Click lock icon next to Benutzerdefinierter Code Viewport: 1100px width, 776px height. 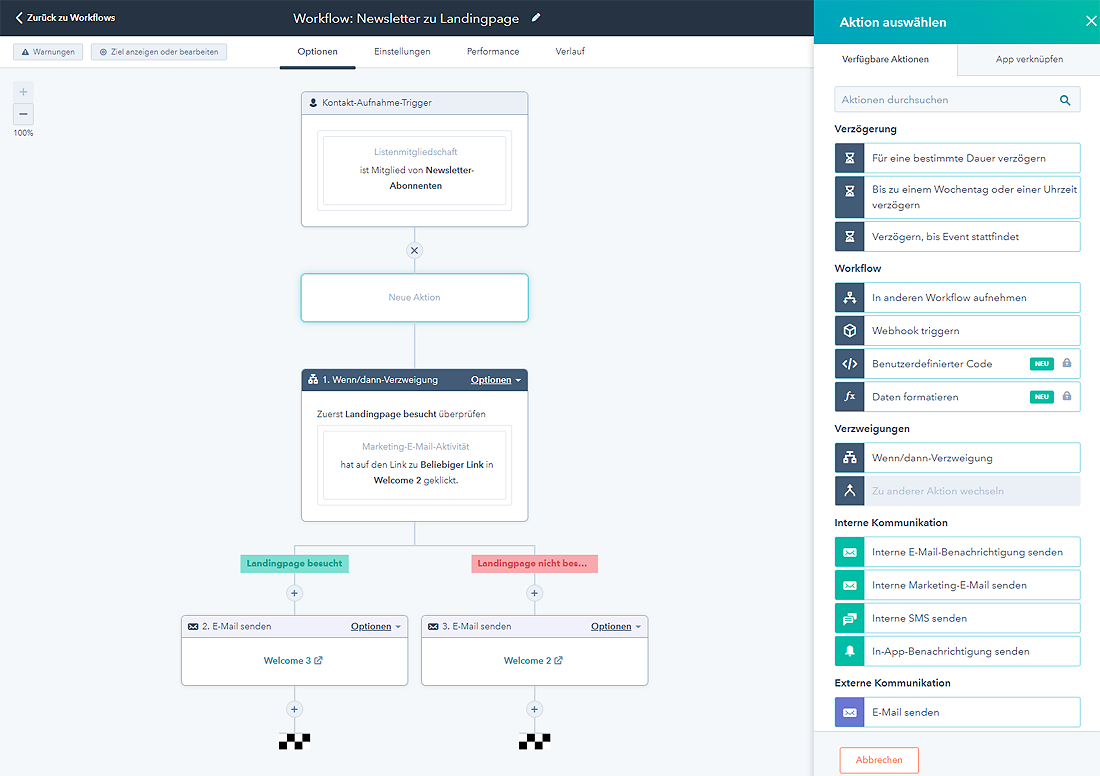[1066, 363]
